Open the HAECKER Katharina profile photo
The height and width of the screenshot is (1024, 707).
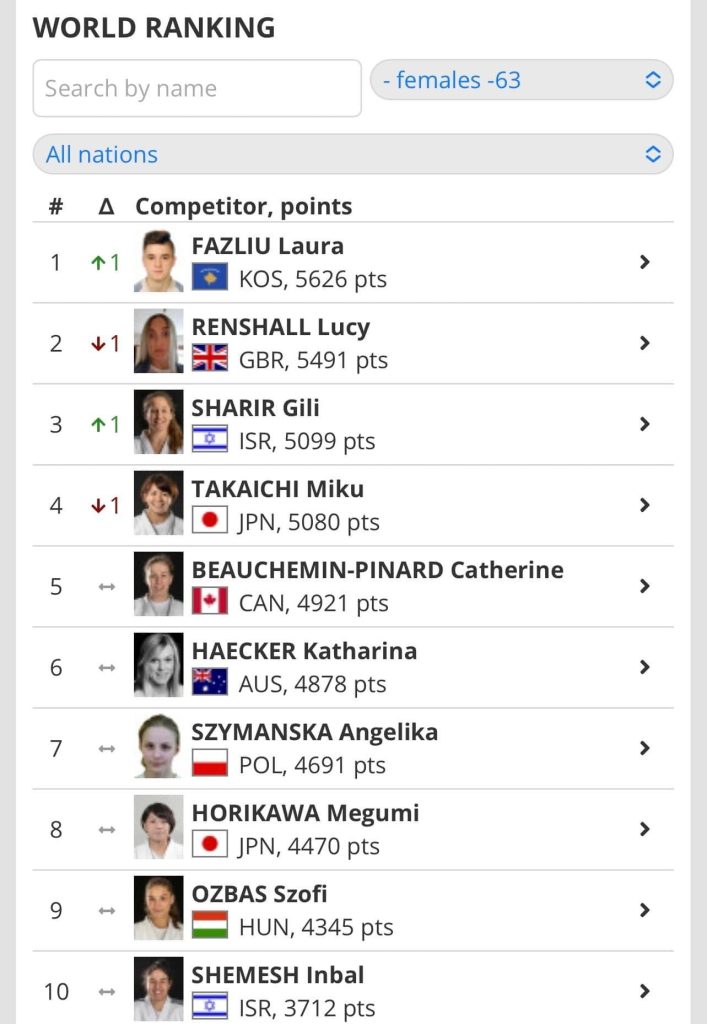pos(159,665)
